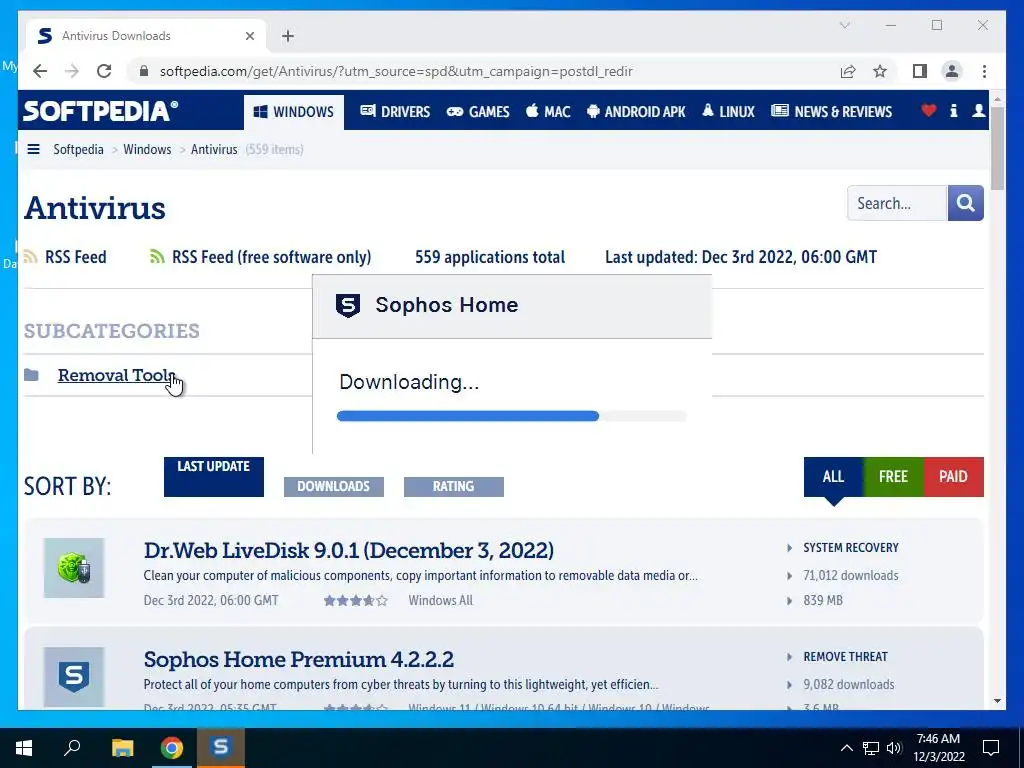Click the page vertical scrollbar thumb
Image resolution: width=1024 pixels, height=768 pixels.
997,148
